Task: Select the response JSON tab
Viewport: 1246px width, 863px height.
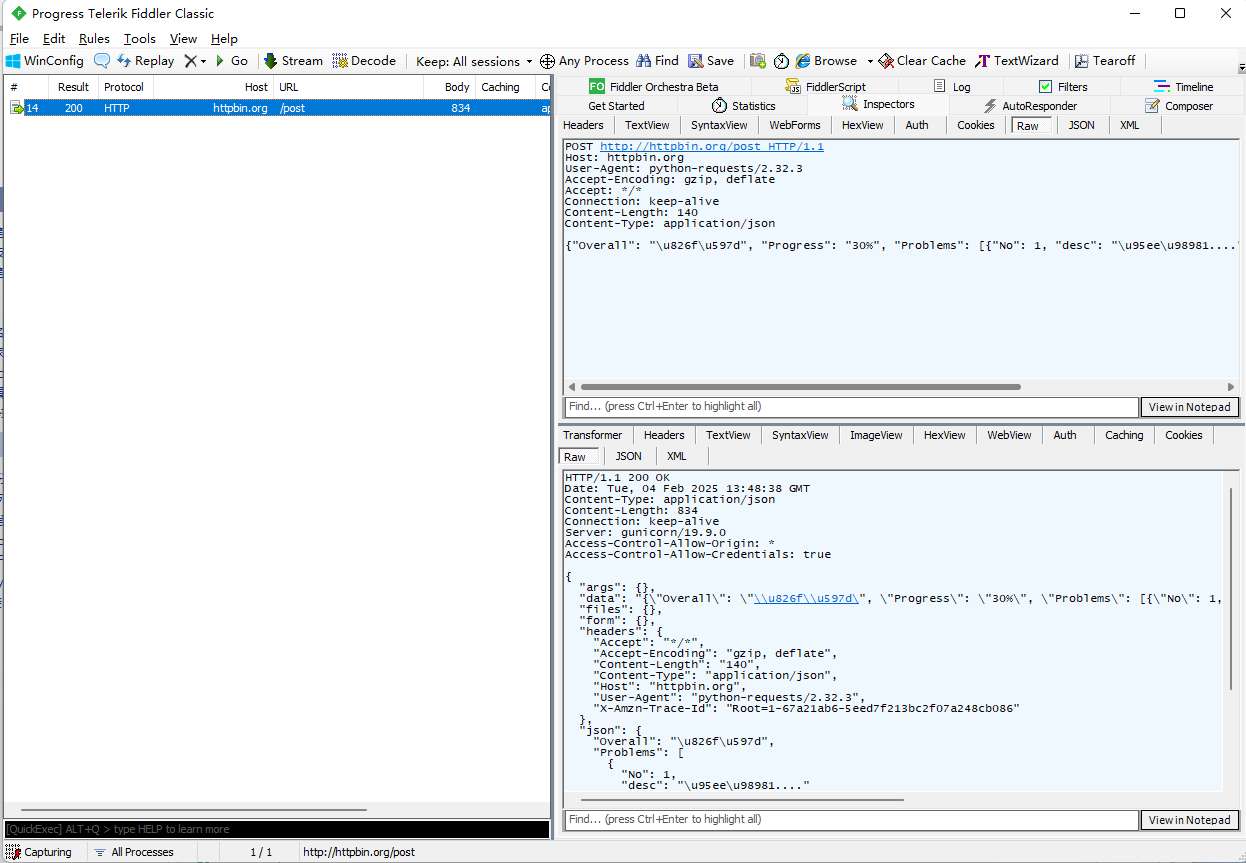Action: click(628, 456)
